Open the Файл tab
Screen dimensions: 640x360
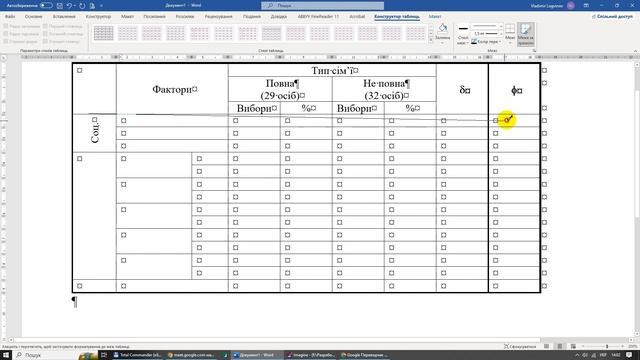[x=10, y=17]
